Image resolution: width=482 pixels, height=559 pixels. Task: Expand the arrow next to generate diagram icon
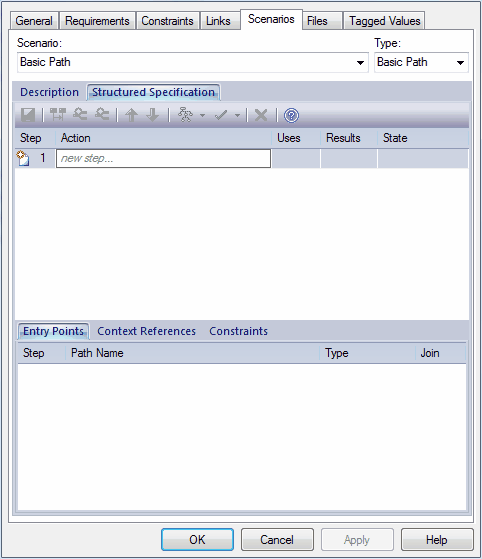(202, 116)
